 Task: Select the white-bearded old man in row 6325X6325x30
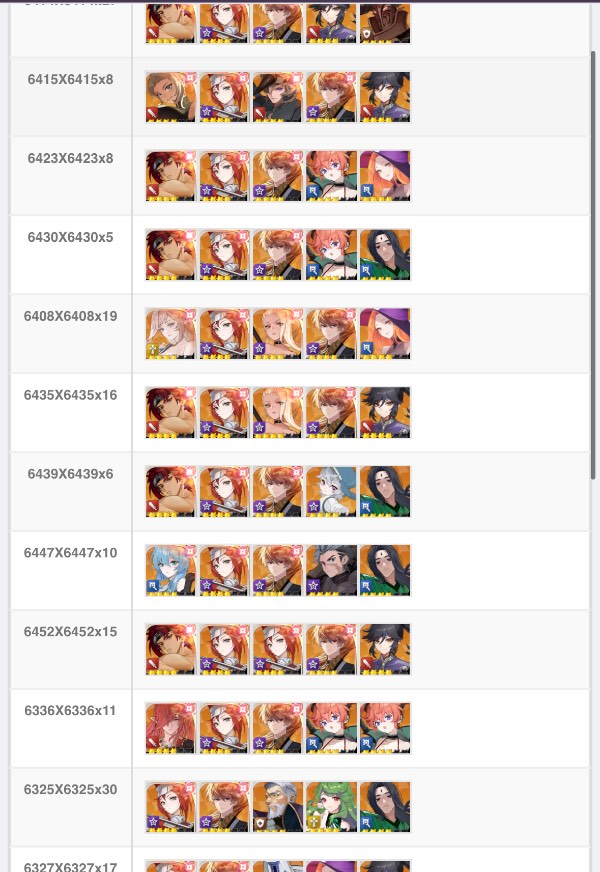click(277, 807)
